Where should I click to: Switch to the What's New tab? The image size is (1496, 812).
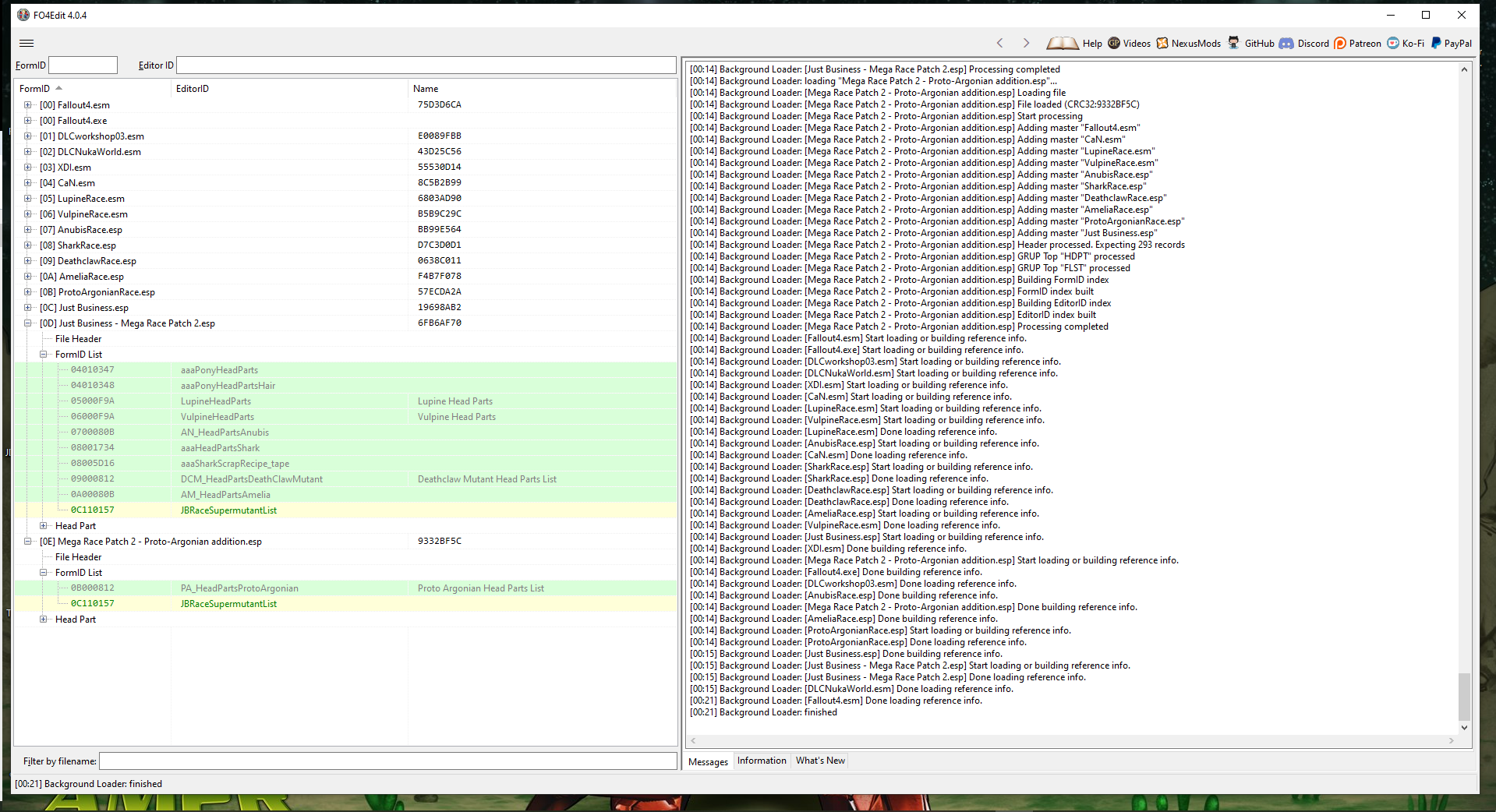820,761
